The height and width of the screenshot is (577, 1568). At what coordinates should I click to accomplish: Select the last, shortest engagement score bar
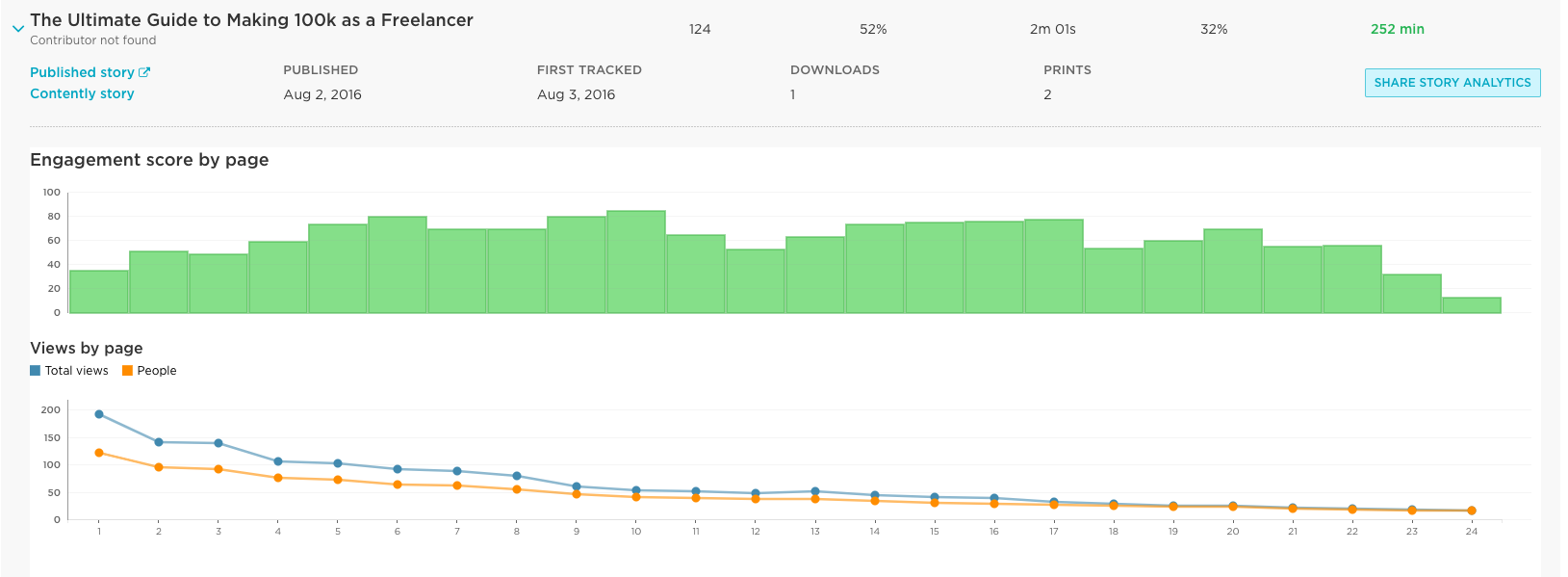pos(1471,304)
